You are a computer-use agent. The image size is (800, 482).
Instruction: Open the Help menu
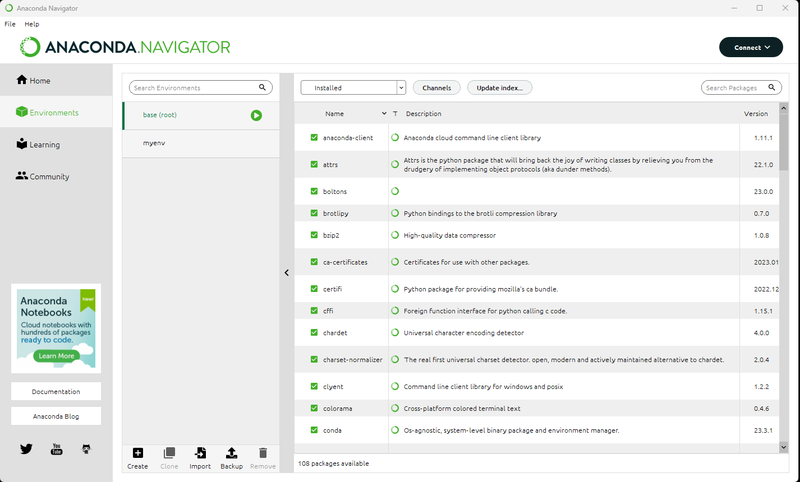click(x=32, y=24)
